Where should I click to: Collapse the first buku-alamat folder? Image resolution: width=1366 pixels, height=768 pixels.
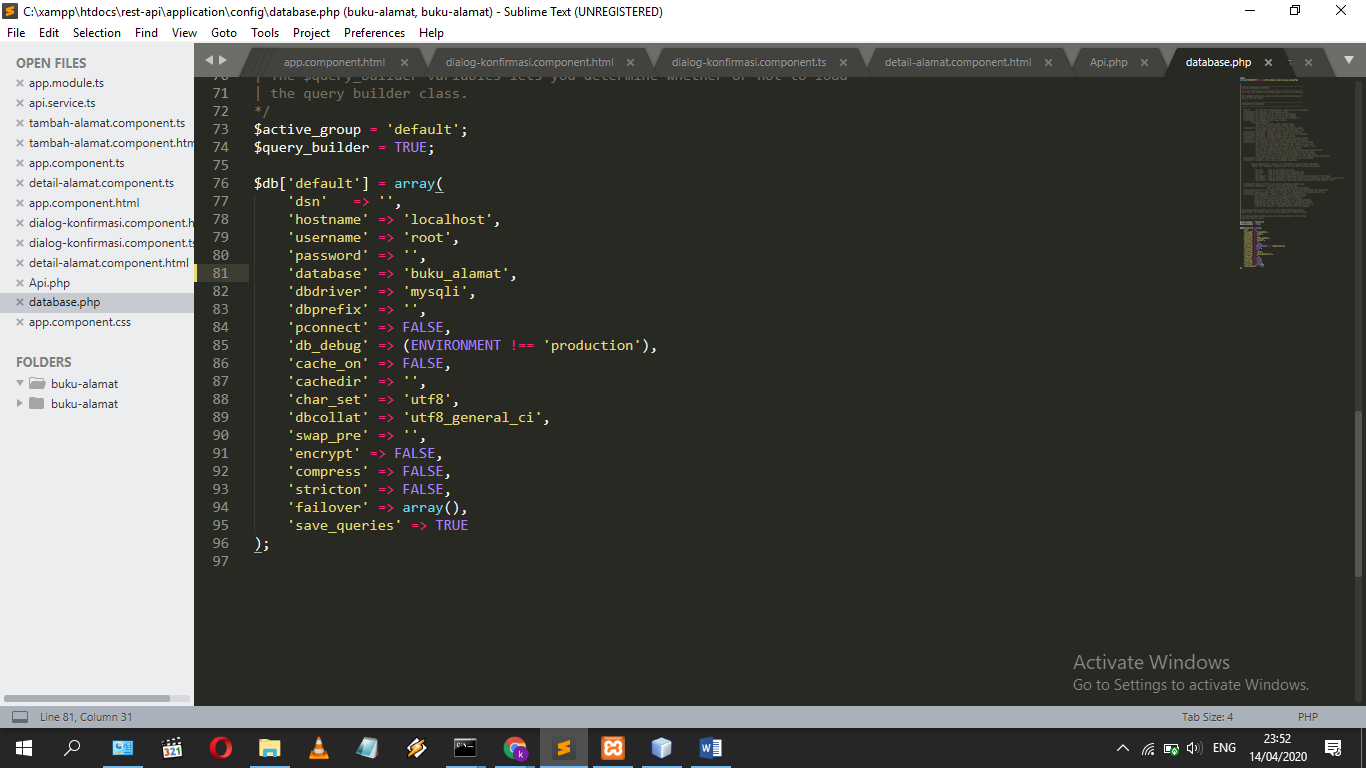pos(20,383)
